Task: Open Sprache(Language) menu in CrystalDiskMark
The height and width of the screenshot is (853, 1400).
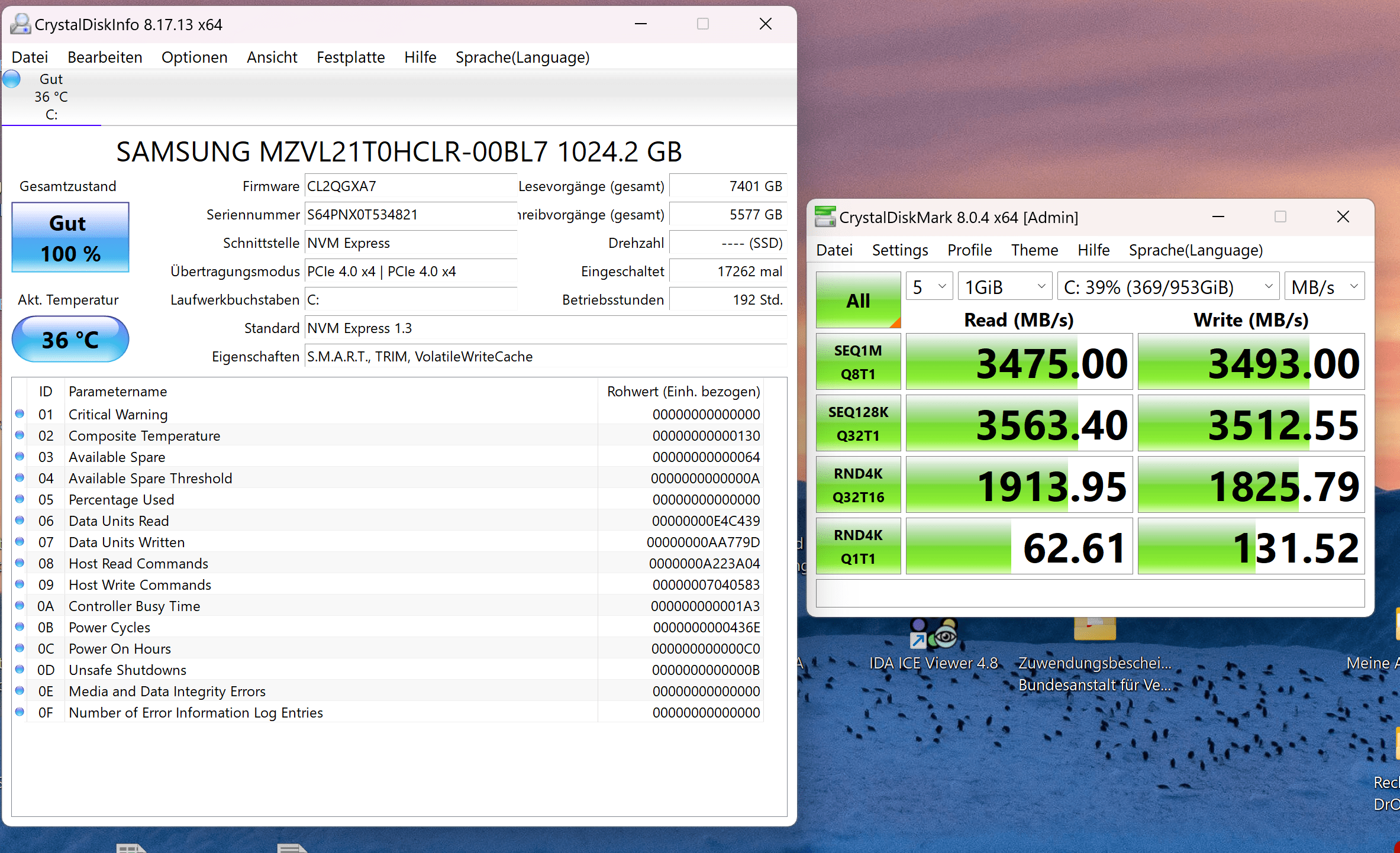Action: click(x=1196, y=250)
